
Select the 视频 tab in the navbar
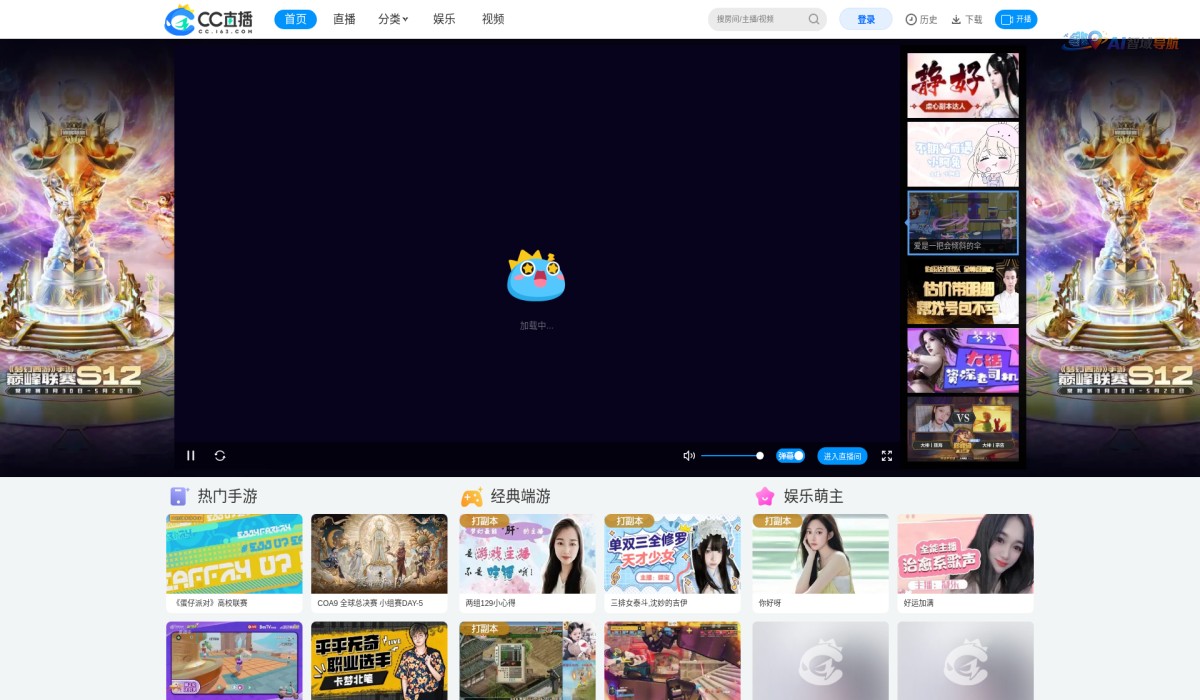point(491,18)
